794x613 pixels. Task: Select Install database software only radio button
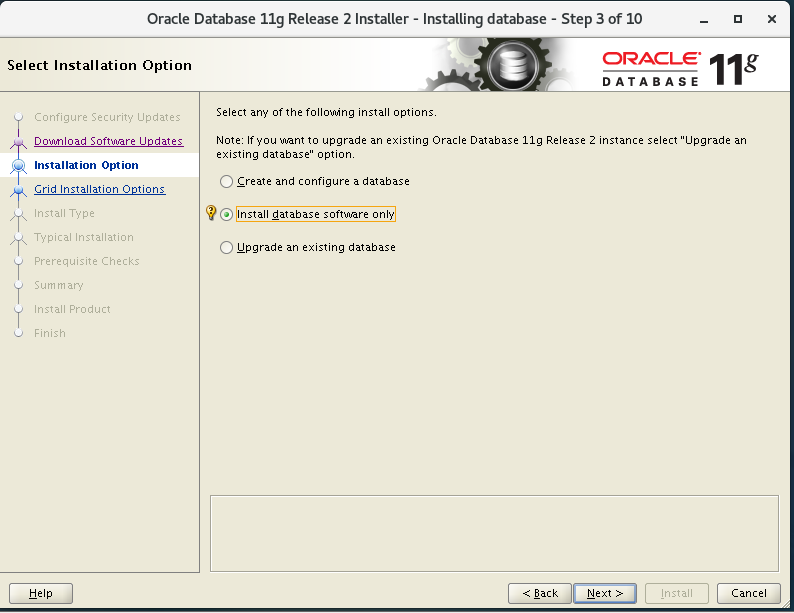(x=226, y=214)
